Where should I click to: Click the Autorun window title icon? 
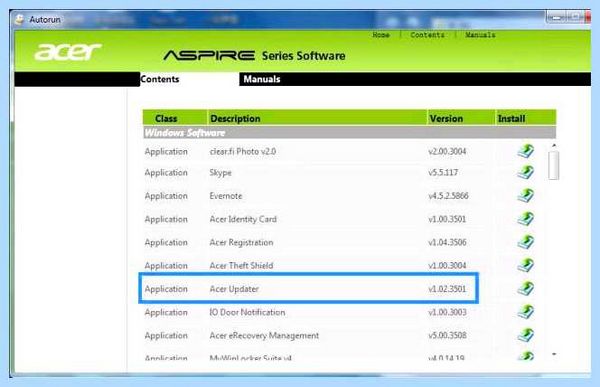pyautogui.click(x=20, y=19)
